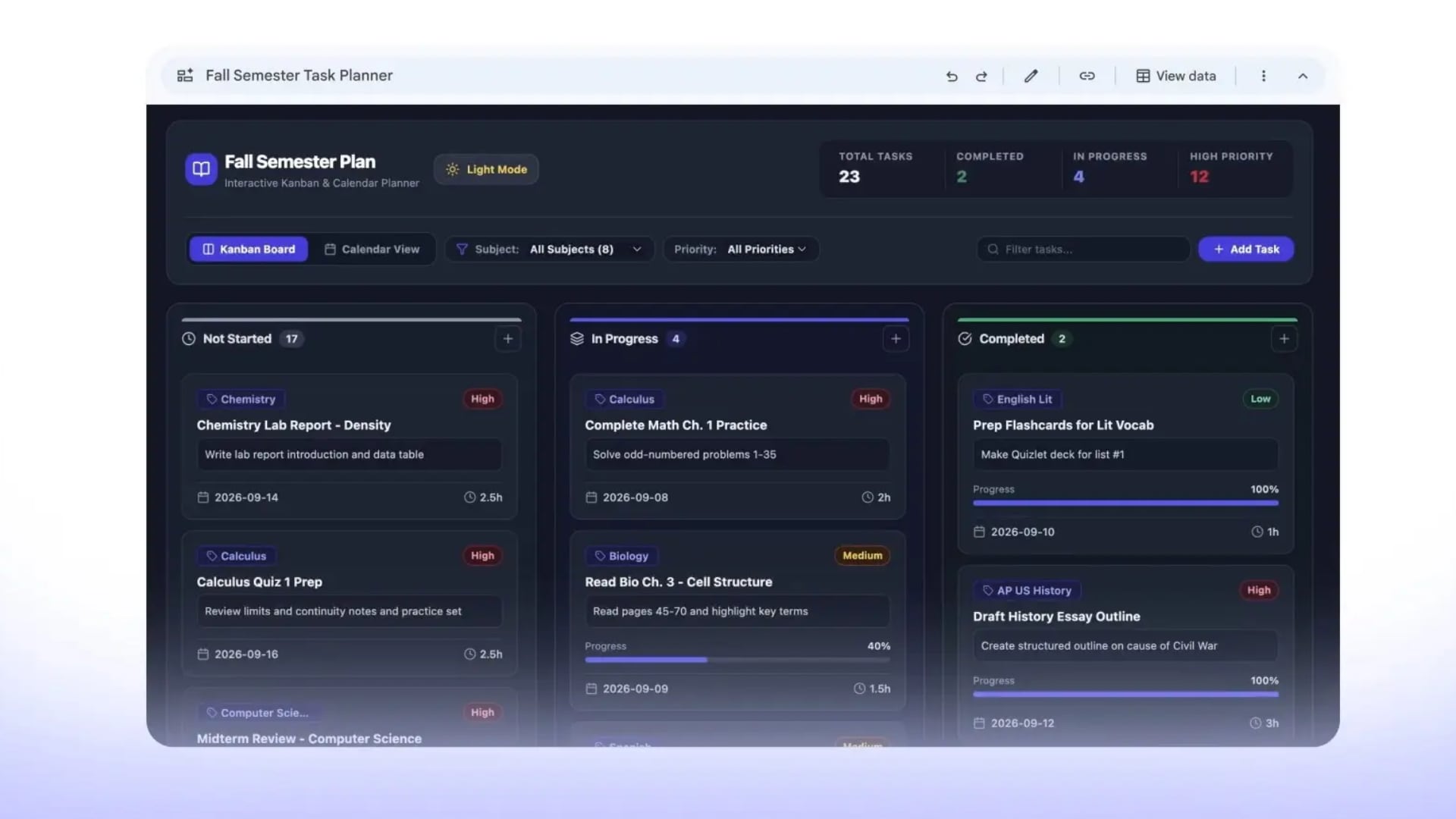The width and height of the screenshot is (1456, 819).
Task: Add a card to the Not Started column
Action: coord(508,339)
